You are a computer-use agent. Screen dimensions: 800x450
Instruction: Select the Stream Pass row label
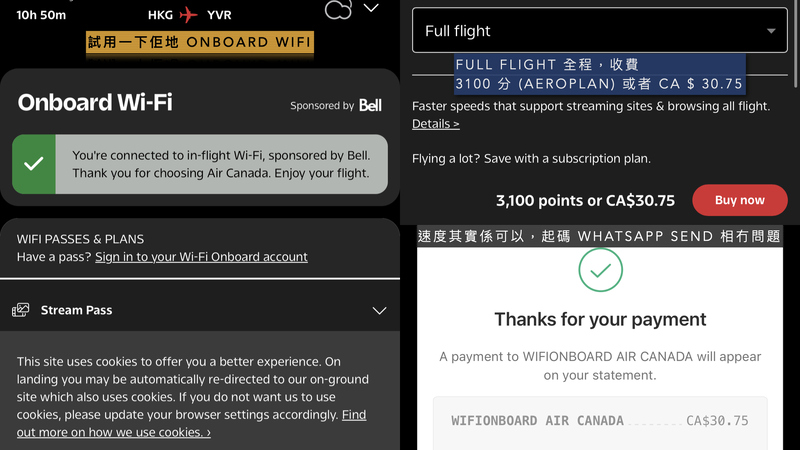click(76, 310)
